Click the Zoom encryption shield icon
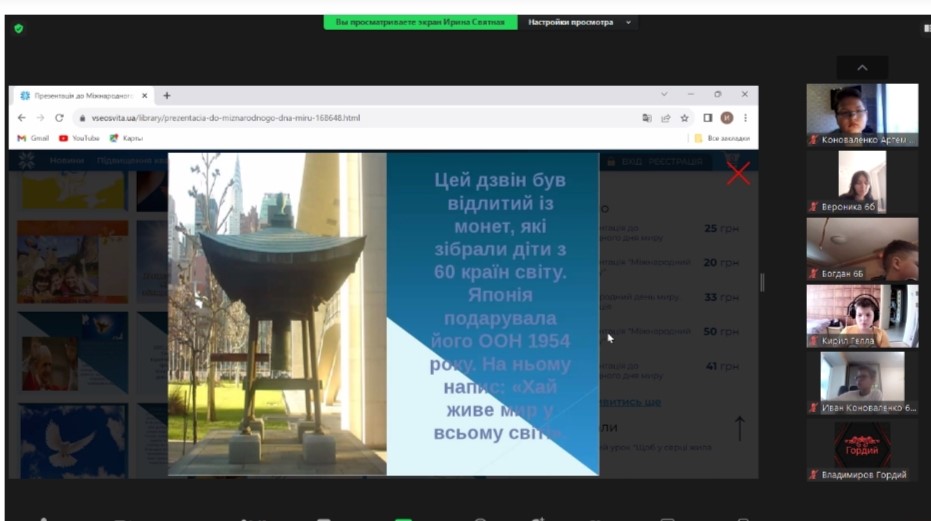The image size is (931, 521). [x=19, y=28]
